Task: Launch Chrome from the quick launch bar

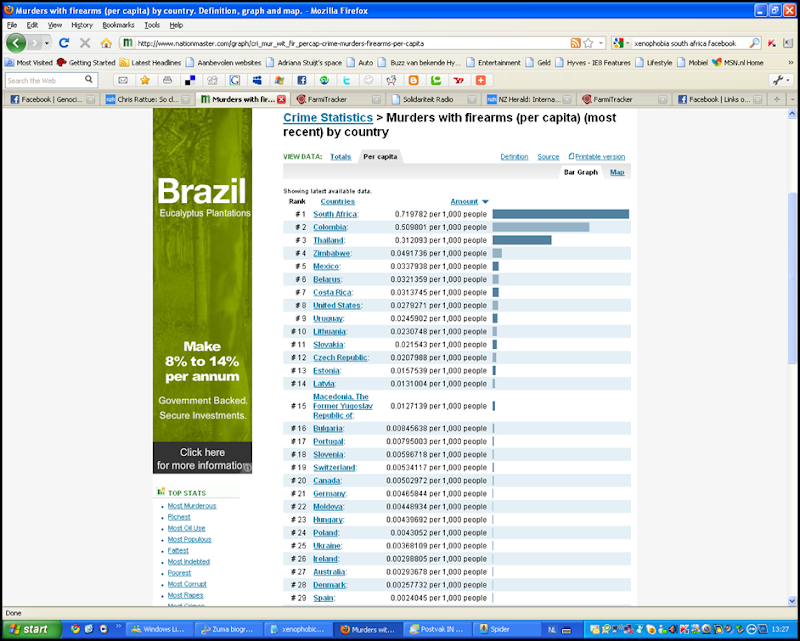Action: pyautogui.click(x=76, y=629)
